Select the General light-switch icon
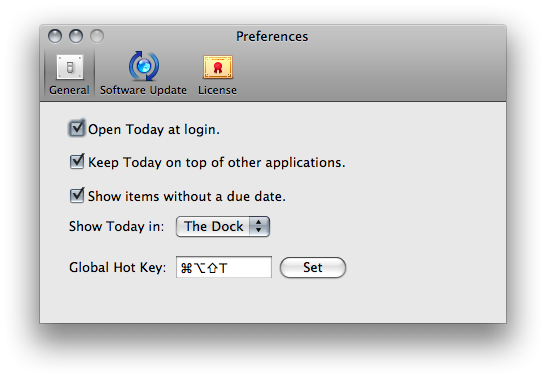The height and width of the screenshot is (378, 546). click(70, 67)
